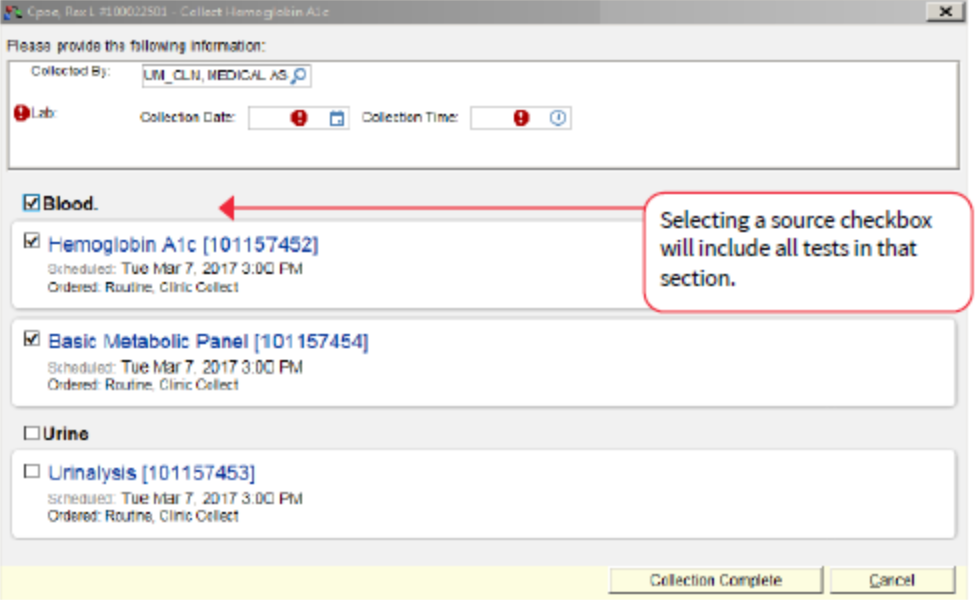
Task: Uncheck the Blood source checkbox
Action: (31, 204)
